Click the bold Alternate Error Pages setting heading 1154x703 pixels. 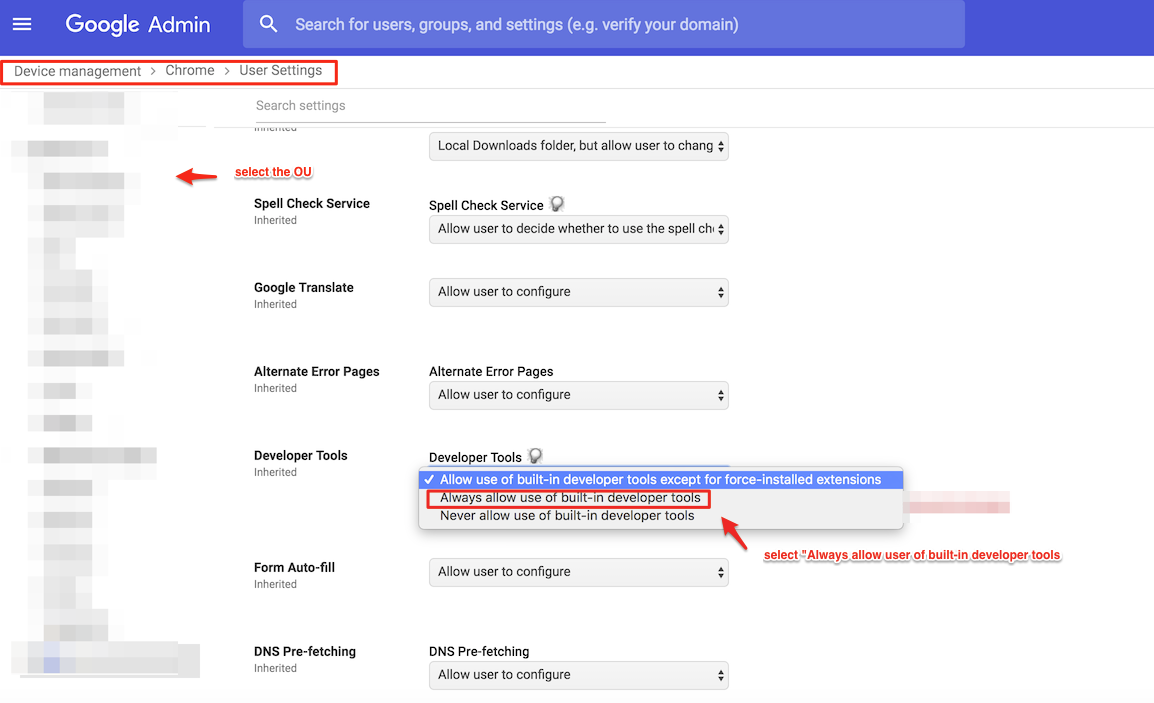316,372
